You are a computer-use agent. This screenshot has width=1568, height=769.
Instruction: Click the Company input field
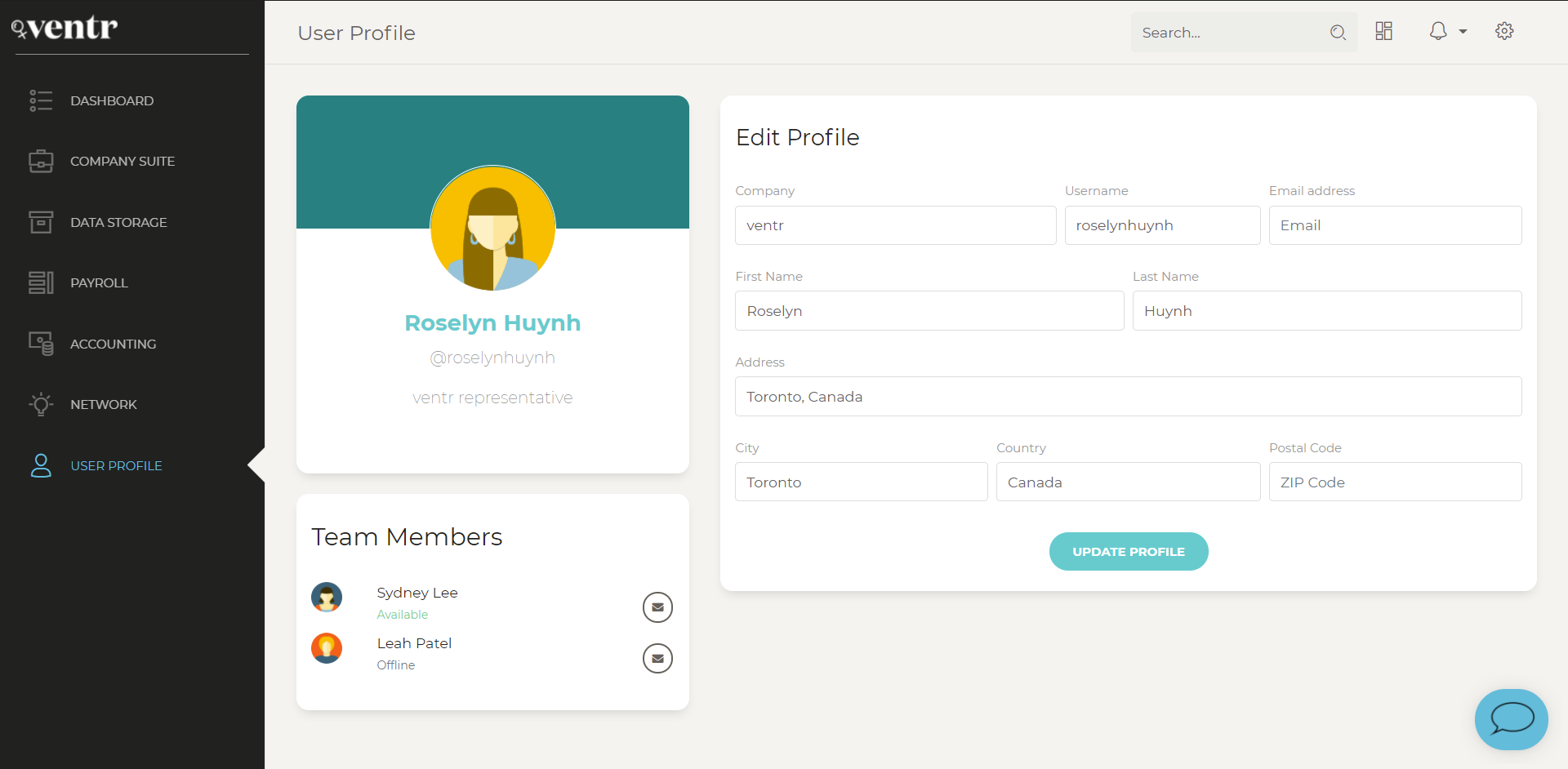[x=896, y=225]
